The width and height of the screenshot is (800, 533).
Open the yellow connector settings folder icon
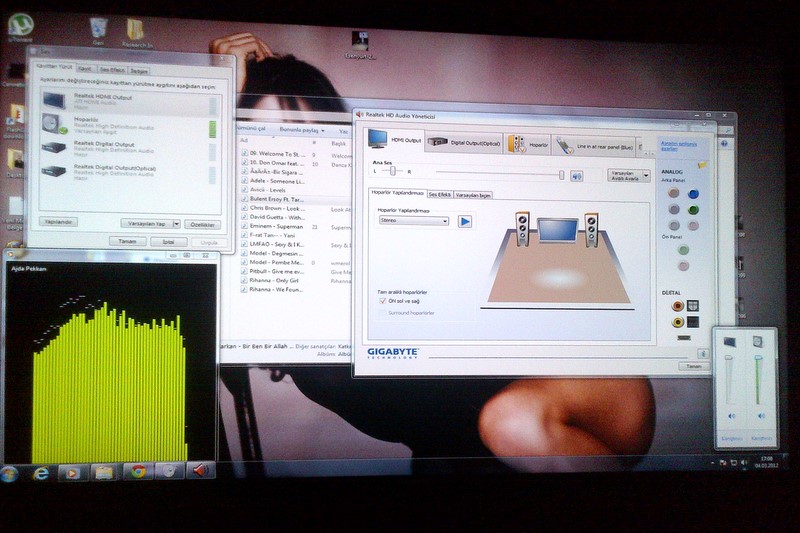click(703, 165)
